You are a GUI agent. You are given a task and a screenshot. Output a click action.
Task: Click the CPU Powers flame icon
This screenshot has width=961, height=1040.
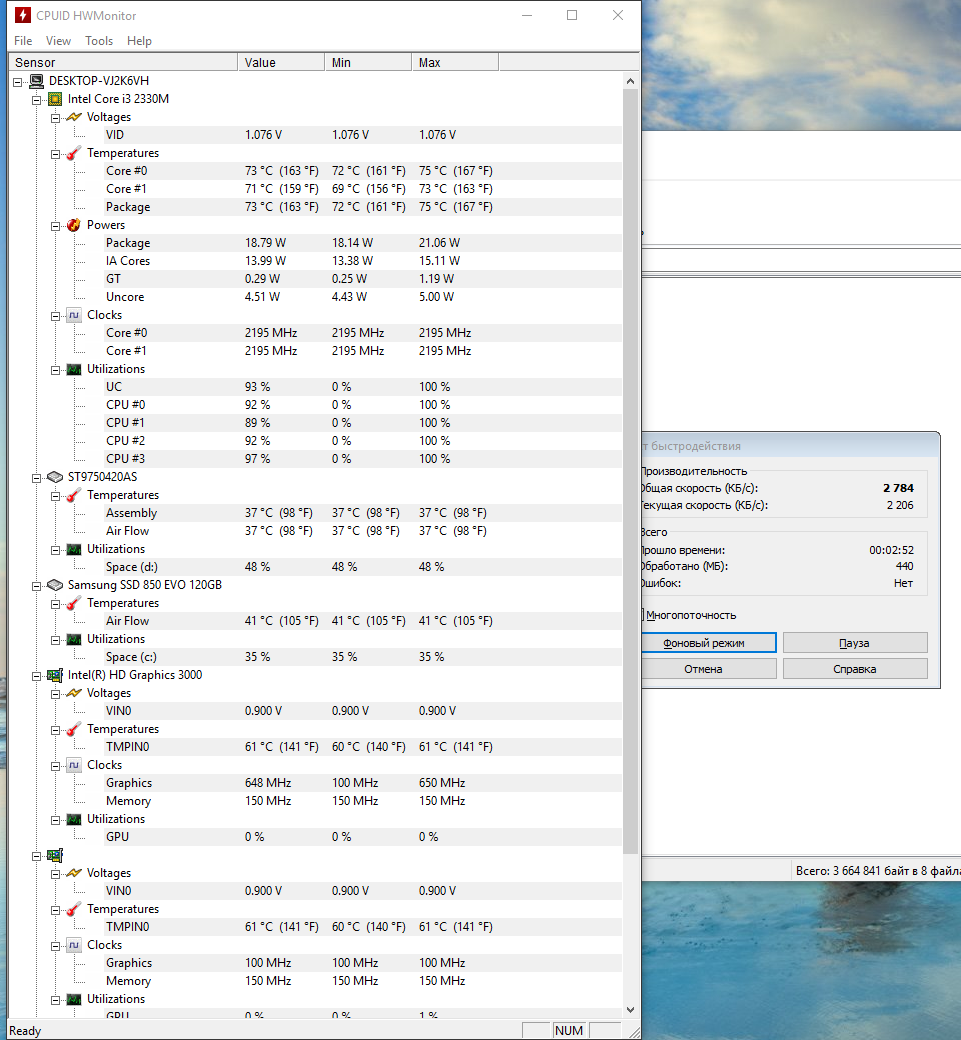(74, 225)
